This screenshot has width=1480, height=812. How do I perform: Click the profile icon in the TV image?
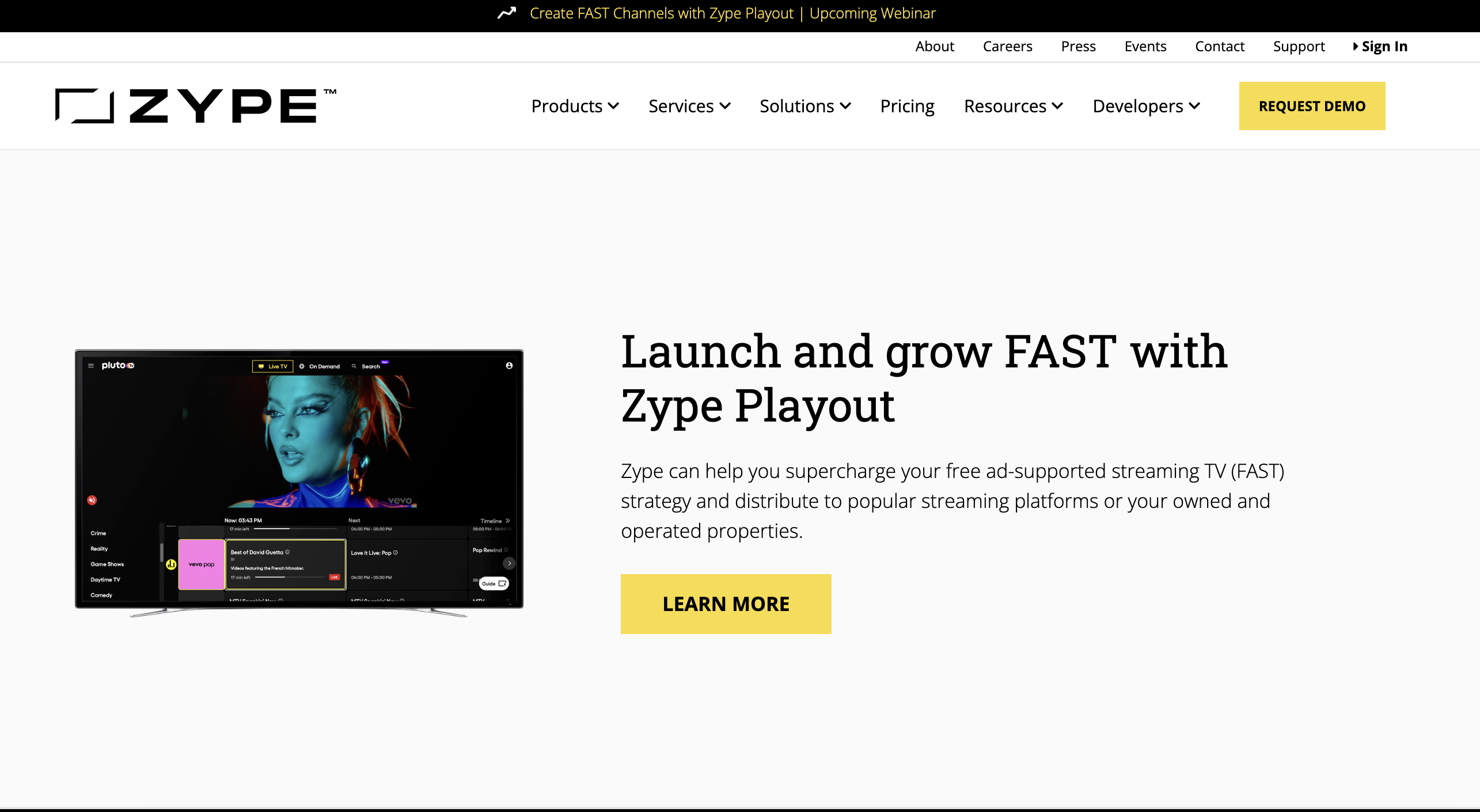tap(509, 366)
